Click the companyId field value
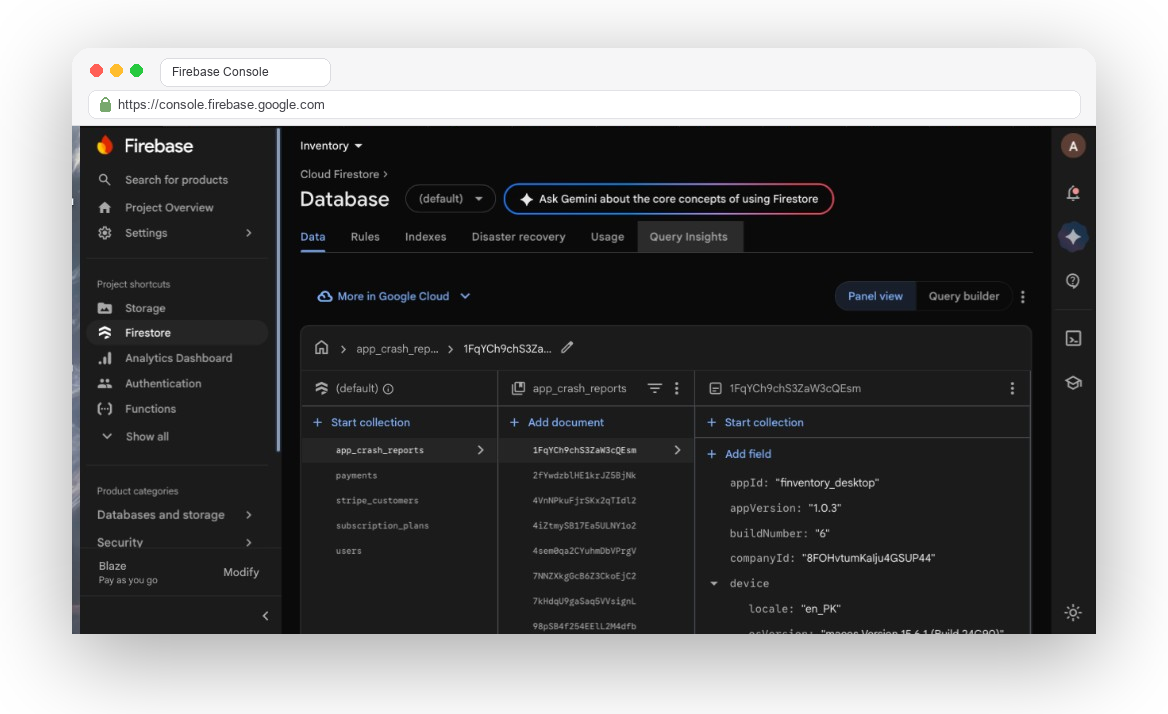This screenshot has height=714, width=1168. [x=869, y=558]
